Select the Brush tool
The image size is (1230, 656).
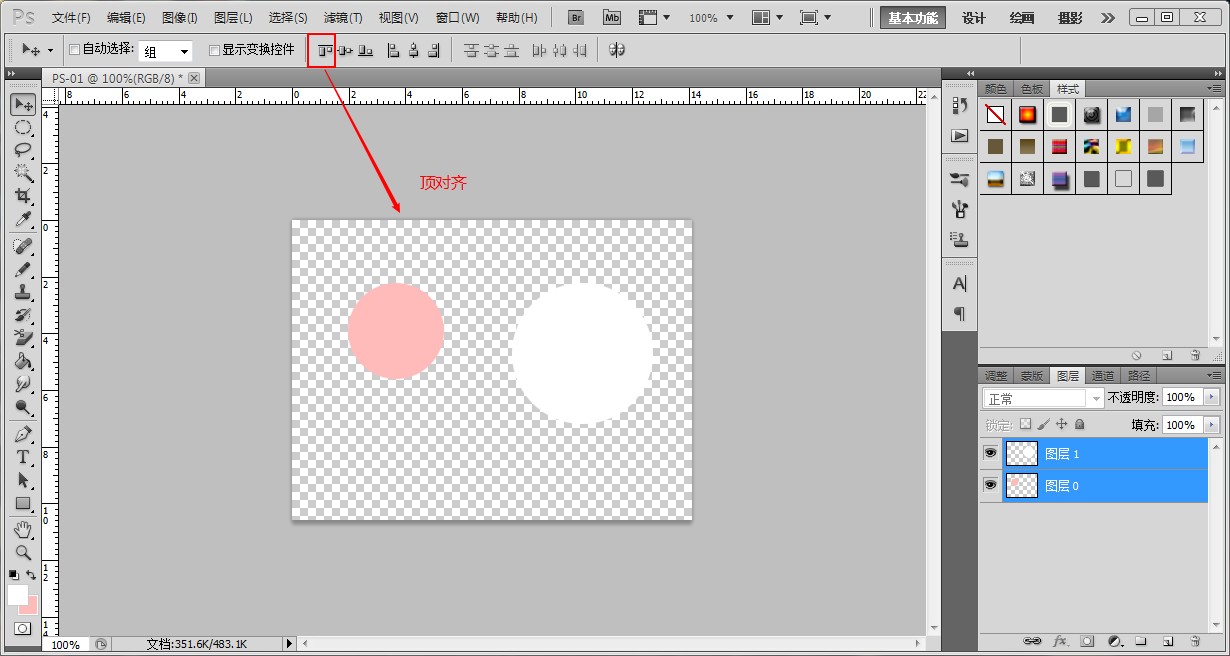(23, 269)
